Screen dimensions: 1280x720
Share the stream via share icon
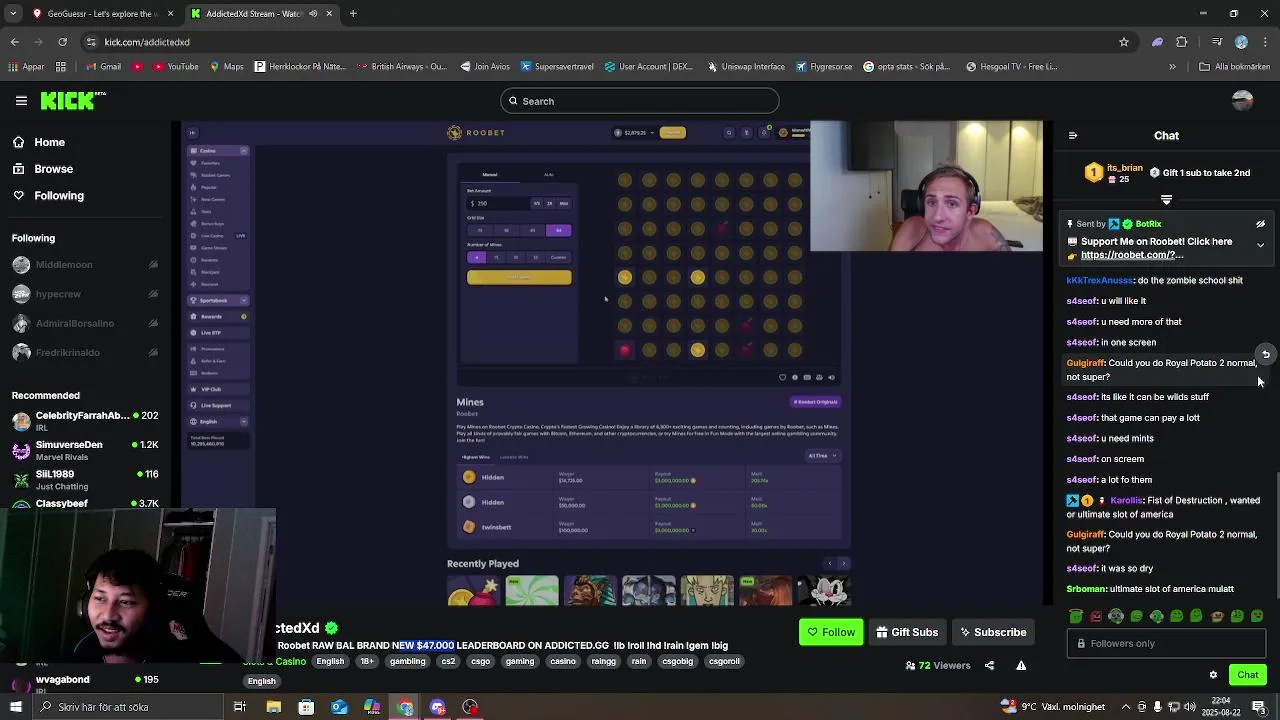(989, 666)
